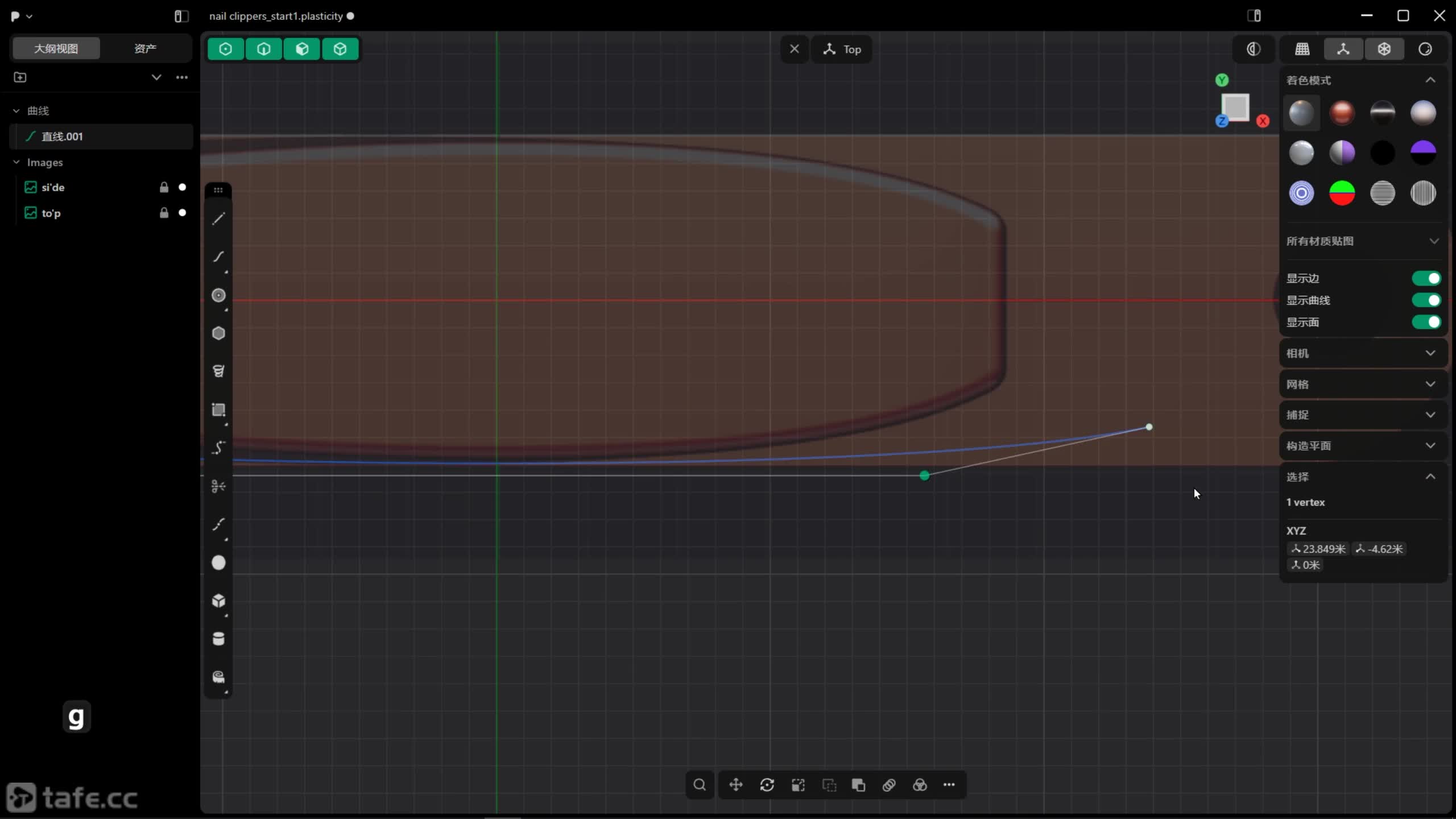Disable the 显示面 switch
The width and height of the screenshot is (1456, 819).
coord(1426,322)
